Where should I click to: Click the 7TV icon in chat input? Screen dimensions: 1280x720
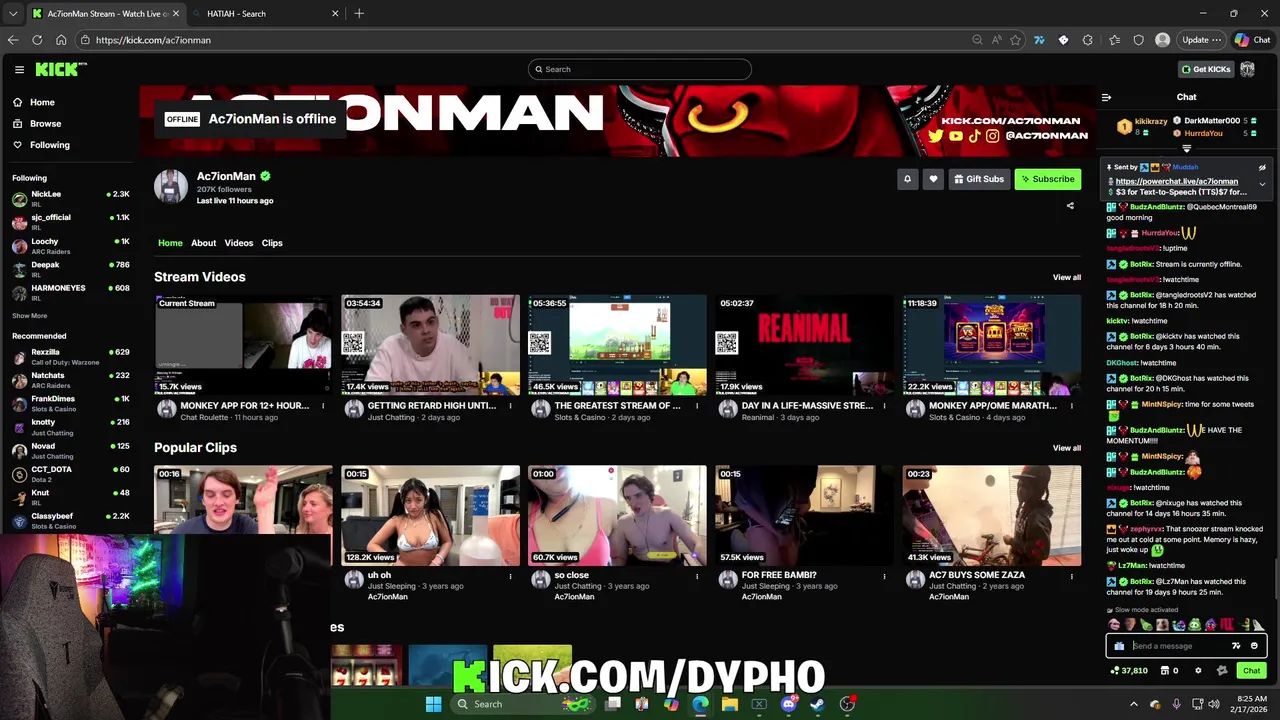tap(1236, 646)
